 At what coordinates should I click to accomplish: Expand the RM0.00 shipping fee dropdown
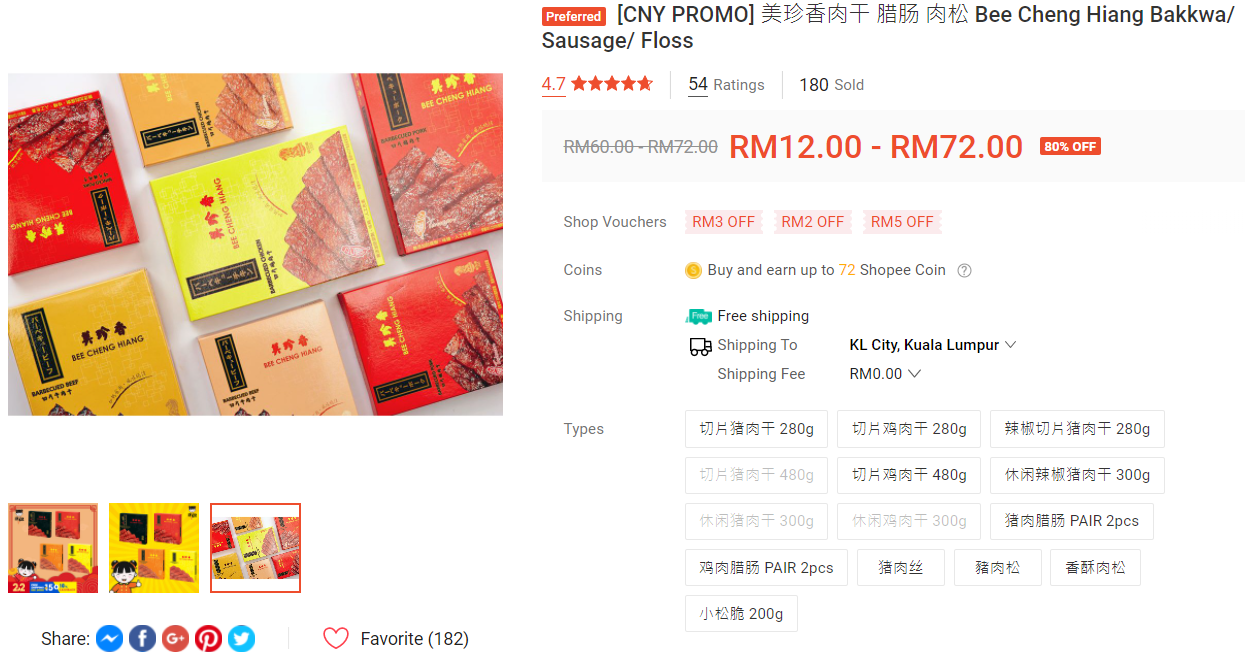(885, 374)
